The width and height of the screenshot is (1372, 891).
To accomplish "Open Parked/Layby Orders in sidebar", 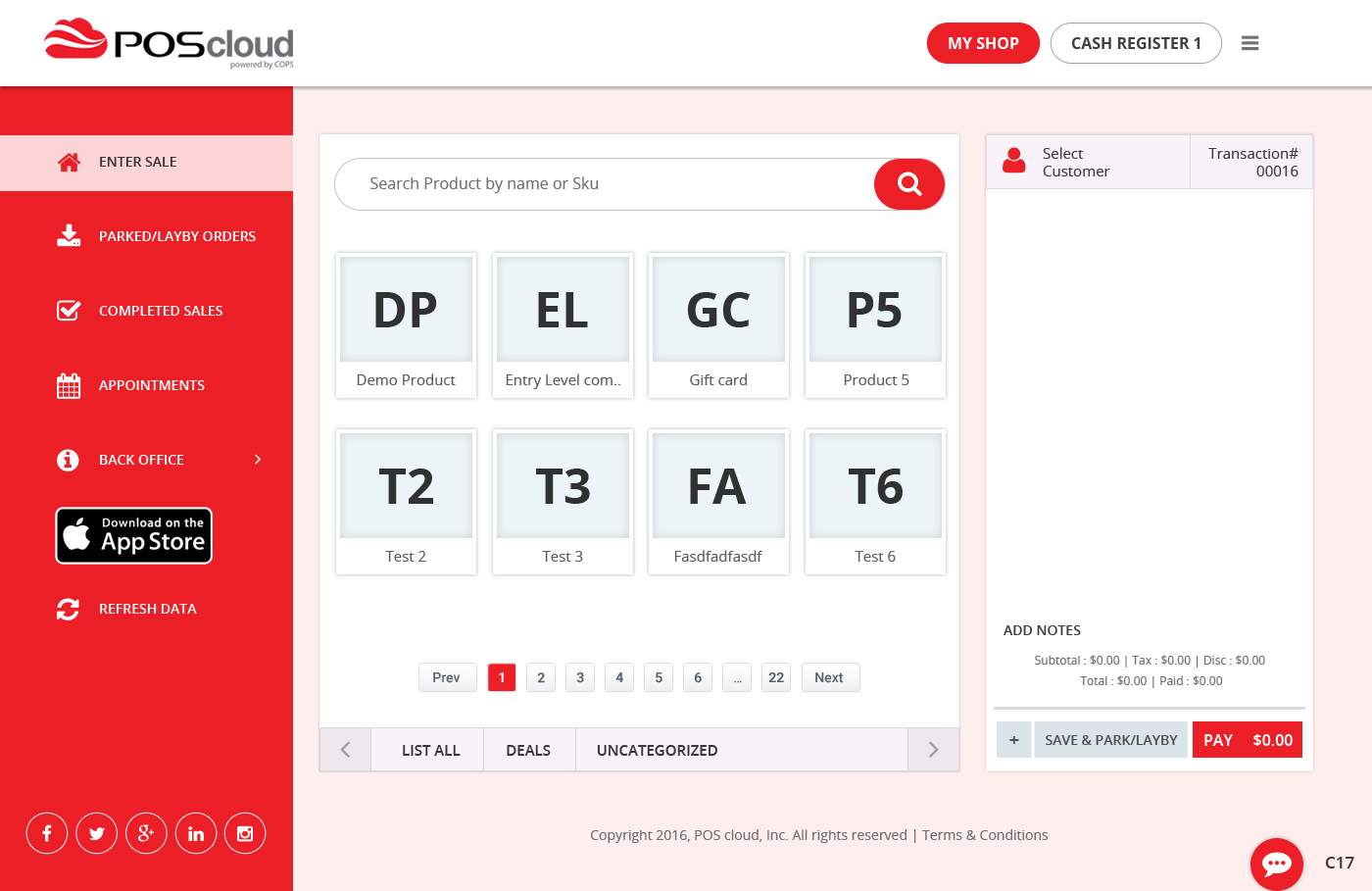I will coord(176,236).
